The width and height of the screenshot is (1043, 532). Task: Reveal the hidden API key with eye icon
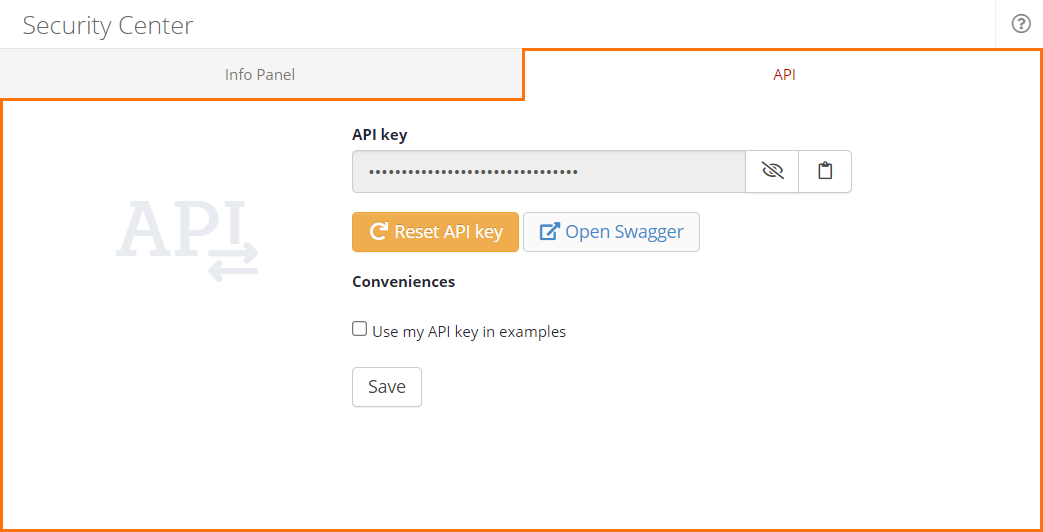coord(772,171)
